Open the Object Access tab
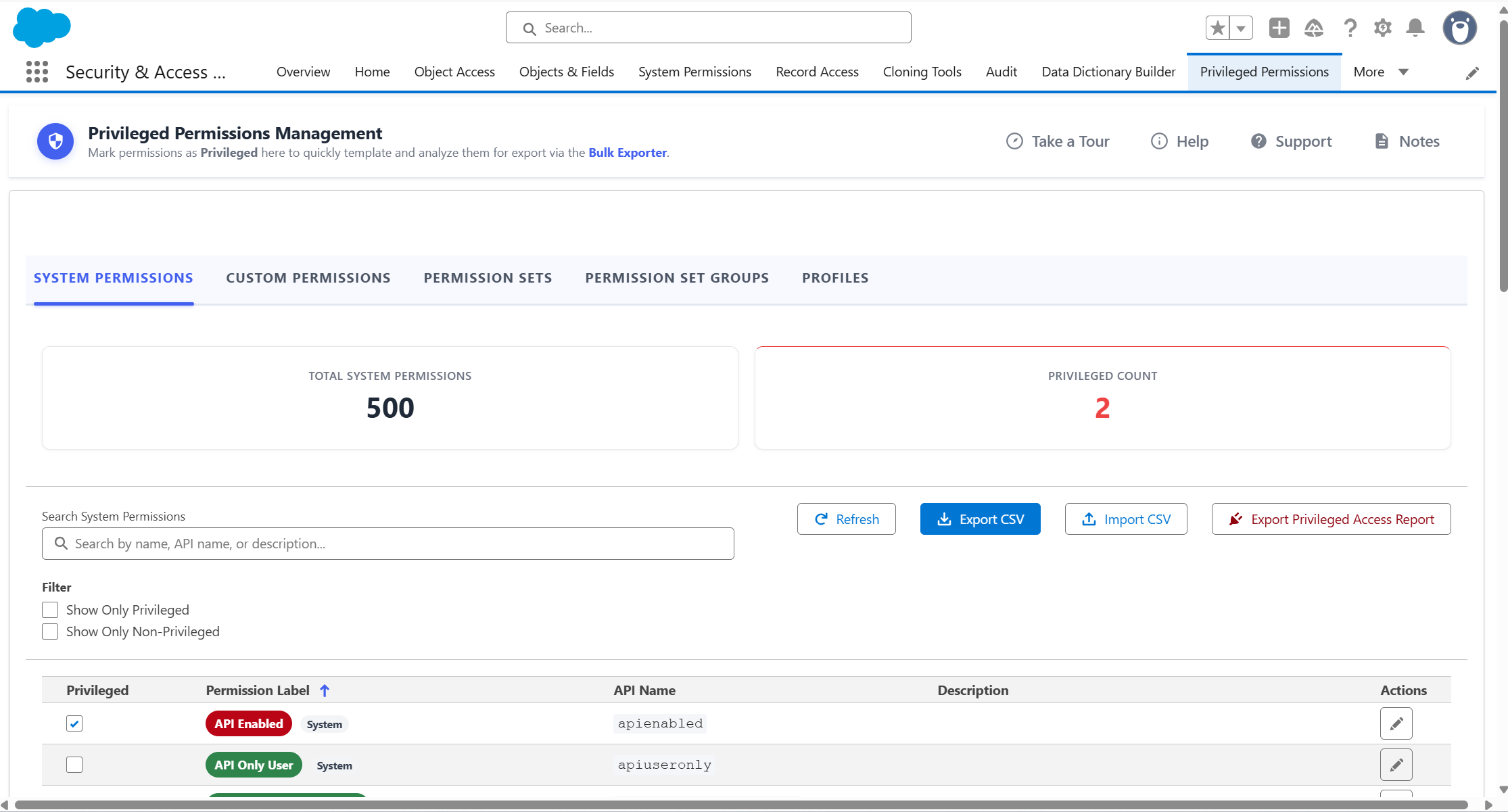1508x812 pixels. coord(454,72)
